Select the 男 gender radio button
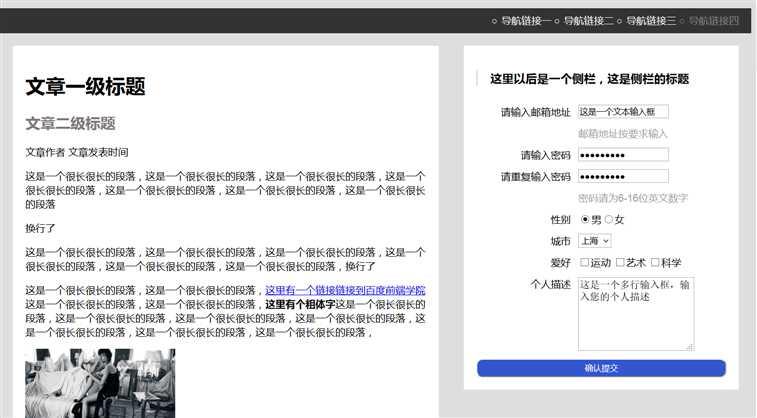This screenshot has height=418, width=757. (x=585, y=220)
